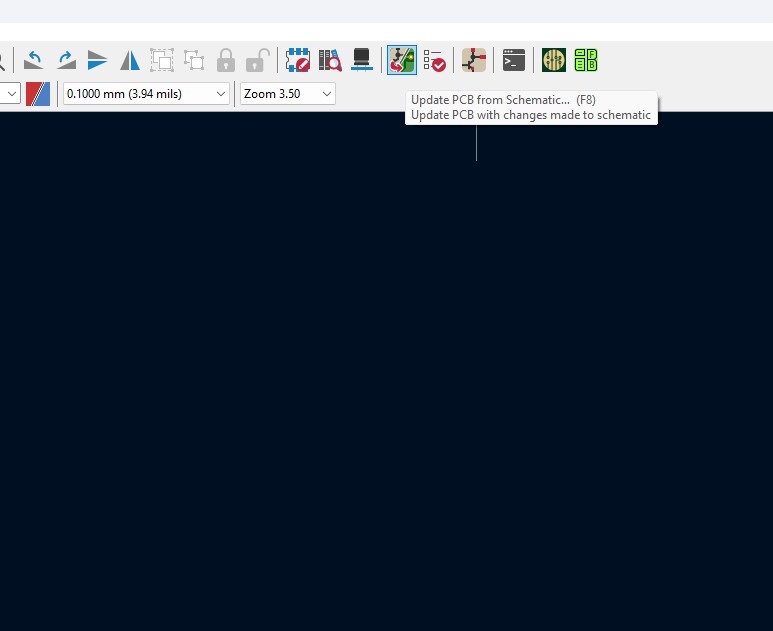The height and width of the screenshot is (631, 773).
Task: Open the grid size dropdown 0.1000 mm
Action: [x=146, y=94]
